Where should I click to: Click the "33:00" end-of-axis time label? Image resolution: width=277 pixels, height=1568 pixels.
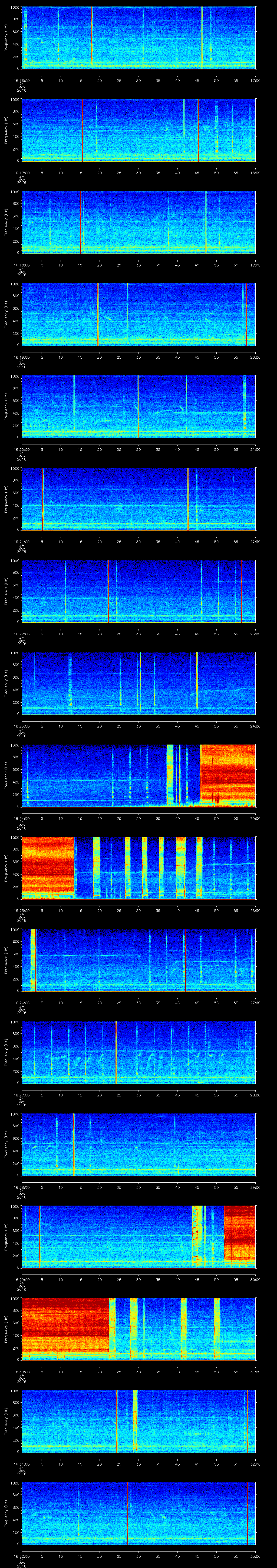click(x=255, y=1556)
